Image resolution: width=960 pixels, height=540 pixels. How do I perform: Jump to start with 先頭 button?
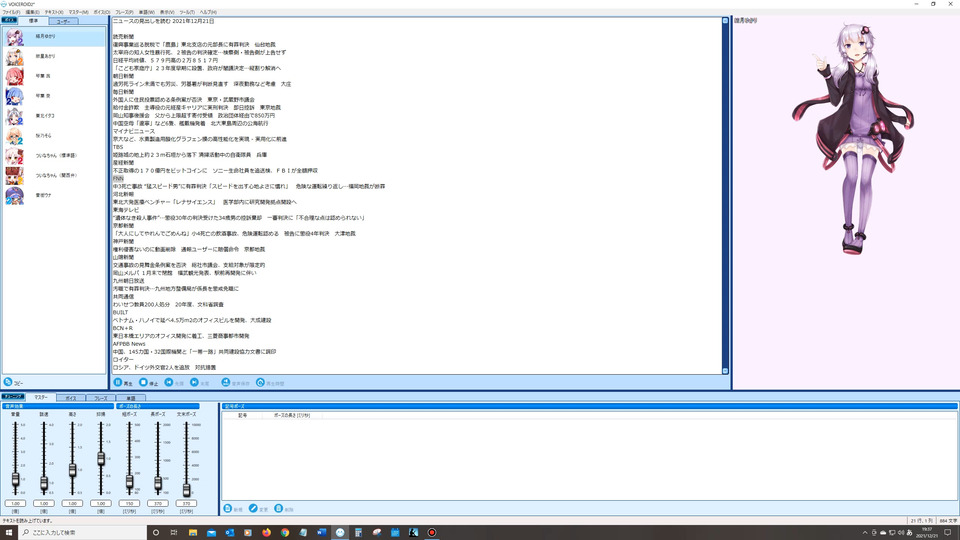pos(174,383)
